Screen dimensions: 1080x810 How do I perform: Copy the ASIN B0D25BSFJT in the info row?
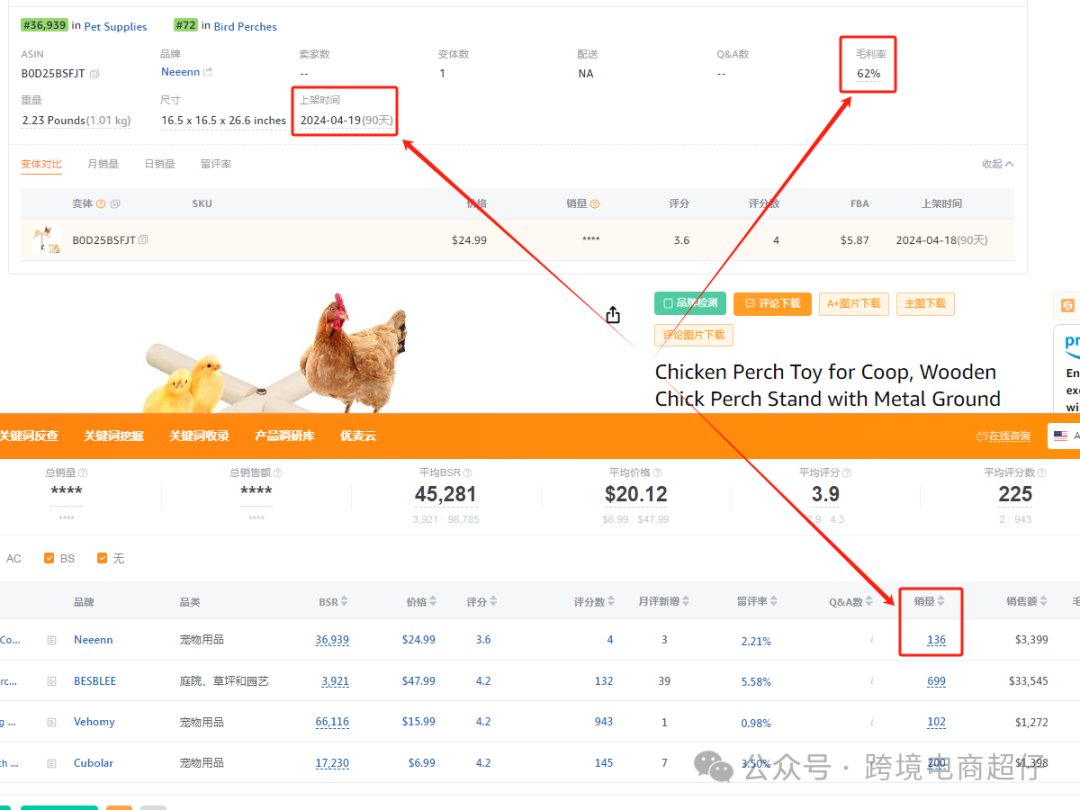tap(95, 74)
